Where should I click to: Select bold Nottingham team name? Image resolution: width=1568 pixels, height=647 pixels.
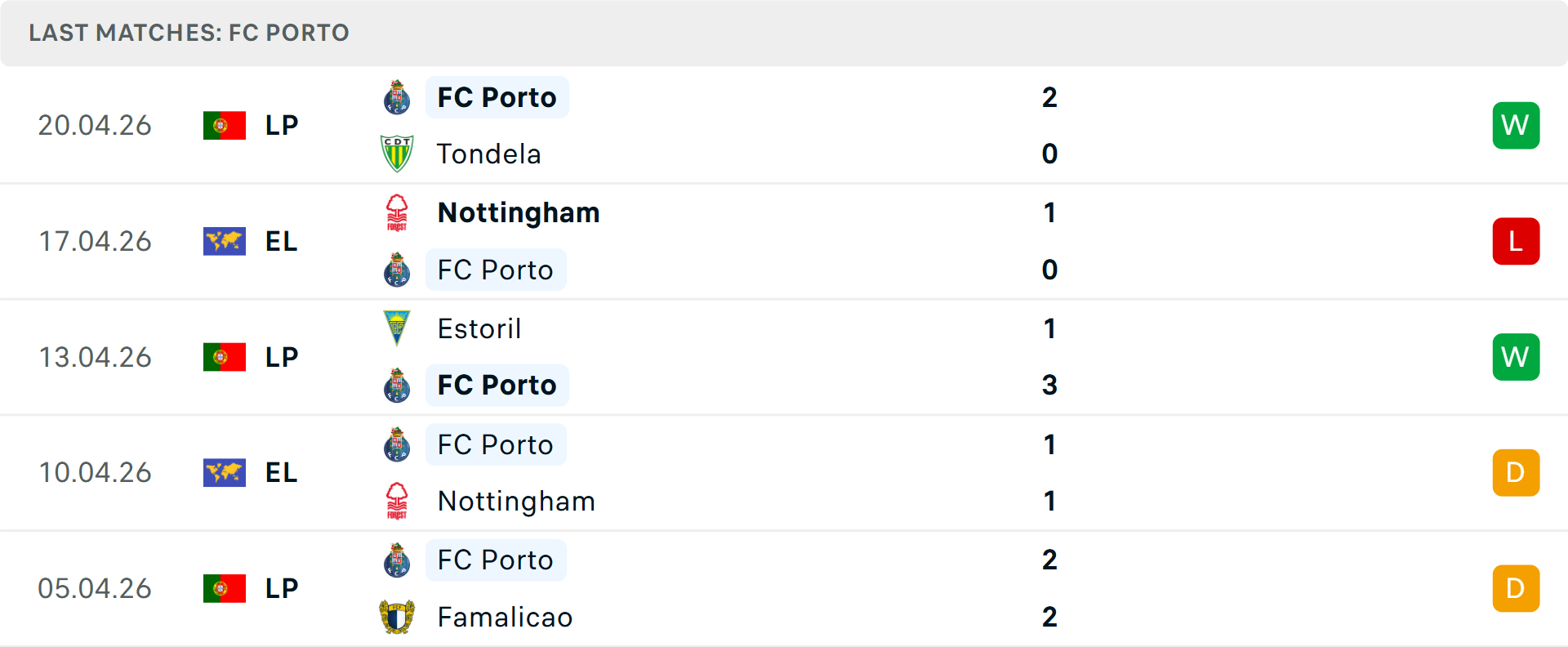coord(519,212)
